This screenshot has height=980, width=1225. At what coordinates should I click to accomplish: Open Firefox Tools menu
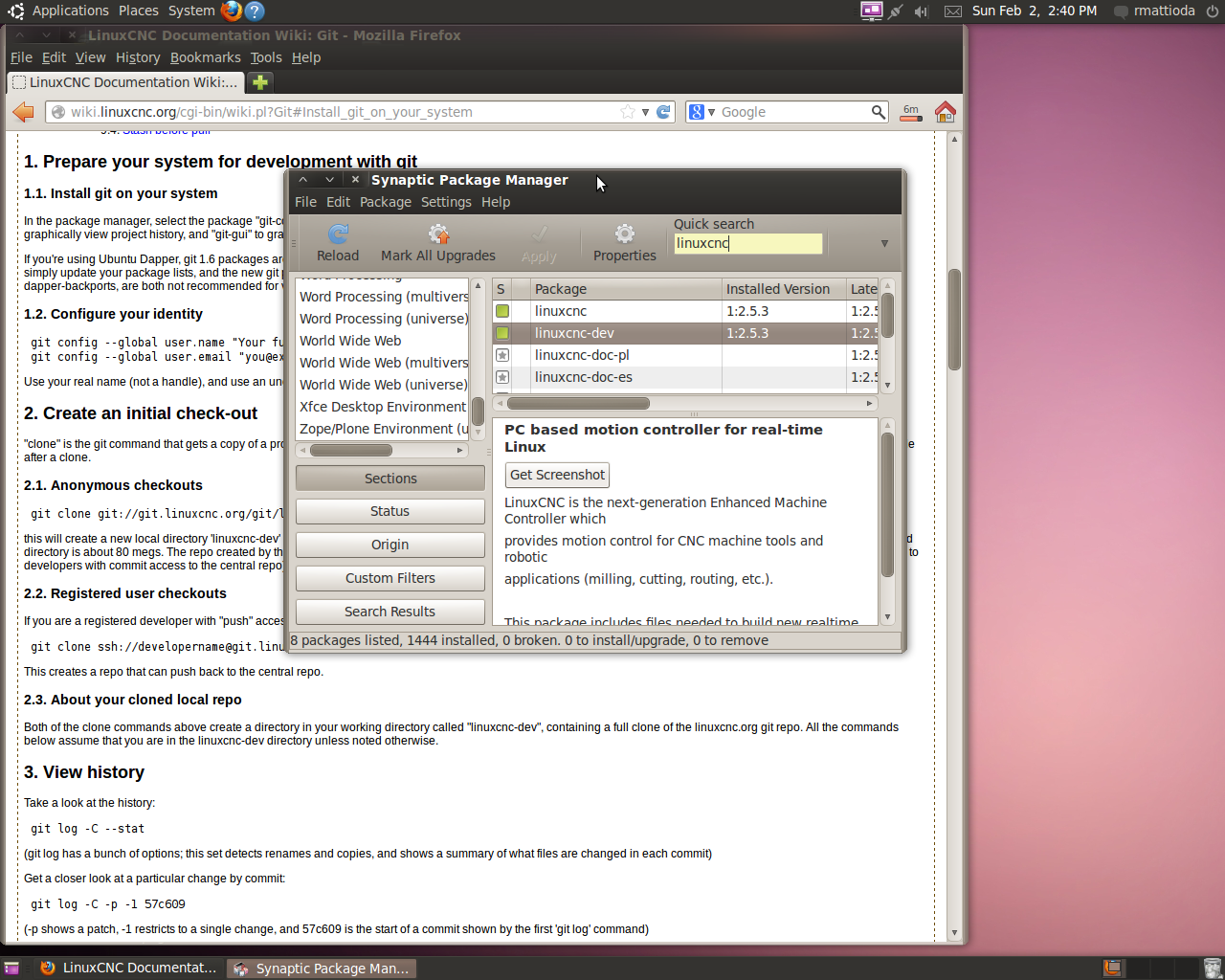[x=266, y=57]
